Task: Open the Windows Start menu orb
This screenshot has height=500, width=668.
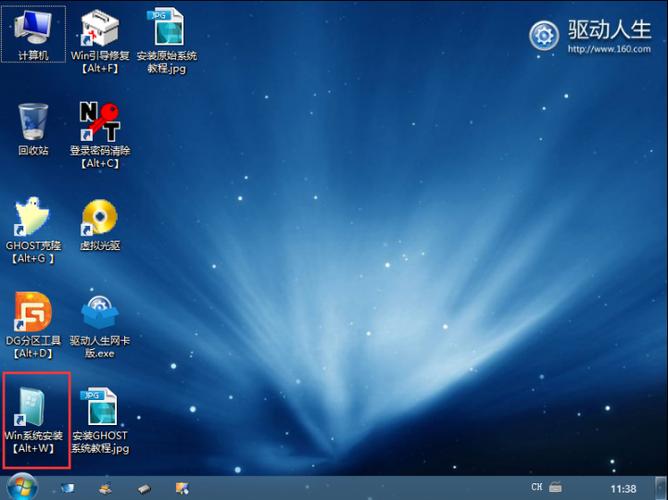Action: tap(21, 487)
